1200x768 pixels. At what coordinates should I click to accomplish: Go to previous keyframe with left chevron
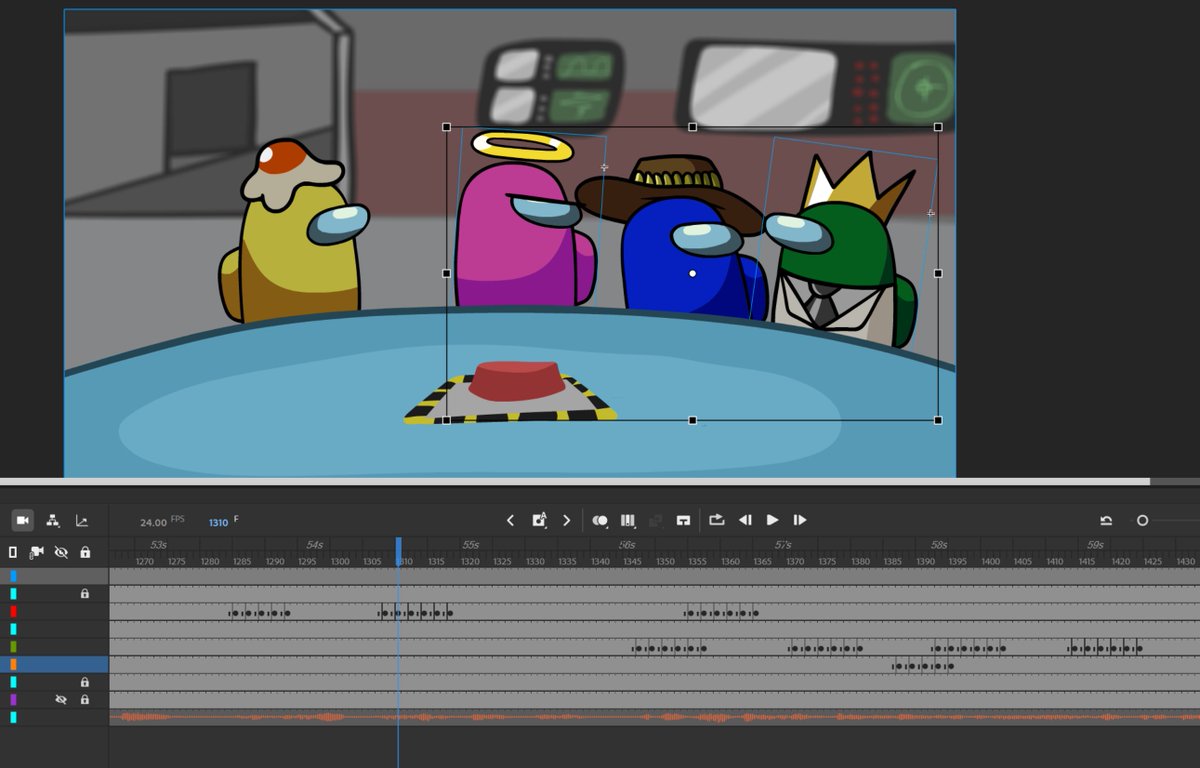point(510,520)
